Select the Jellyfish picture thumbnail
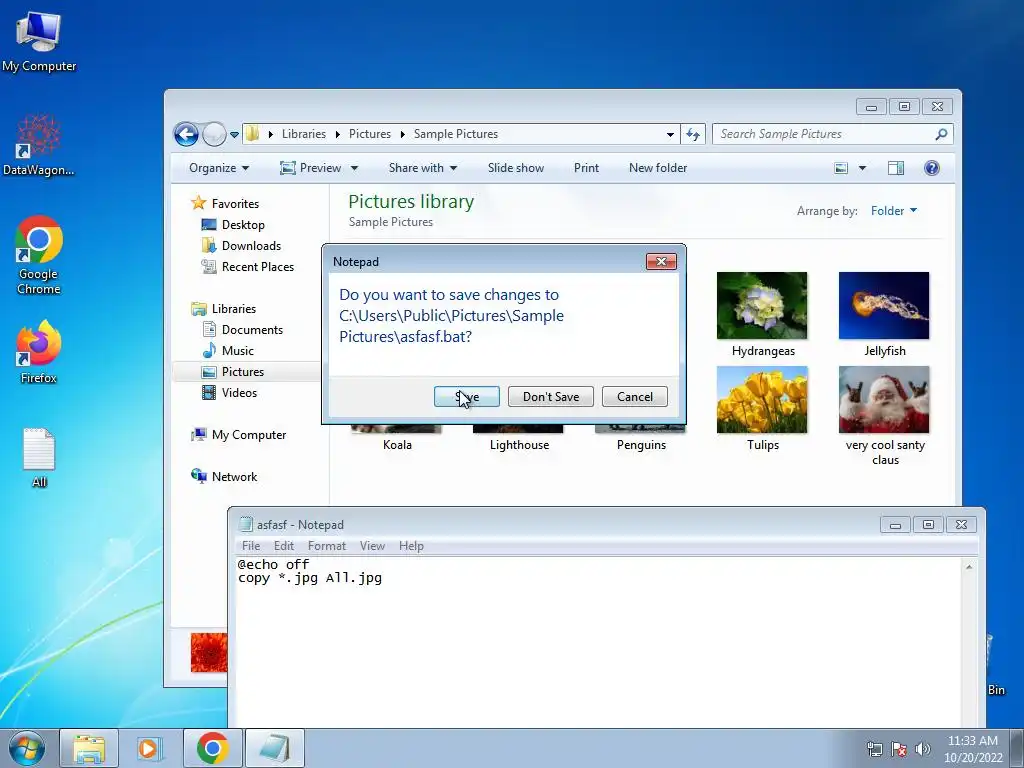The height and width of the screenshot is (768, 1024). (884, 306)
